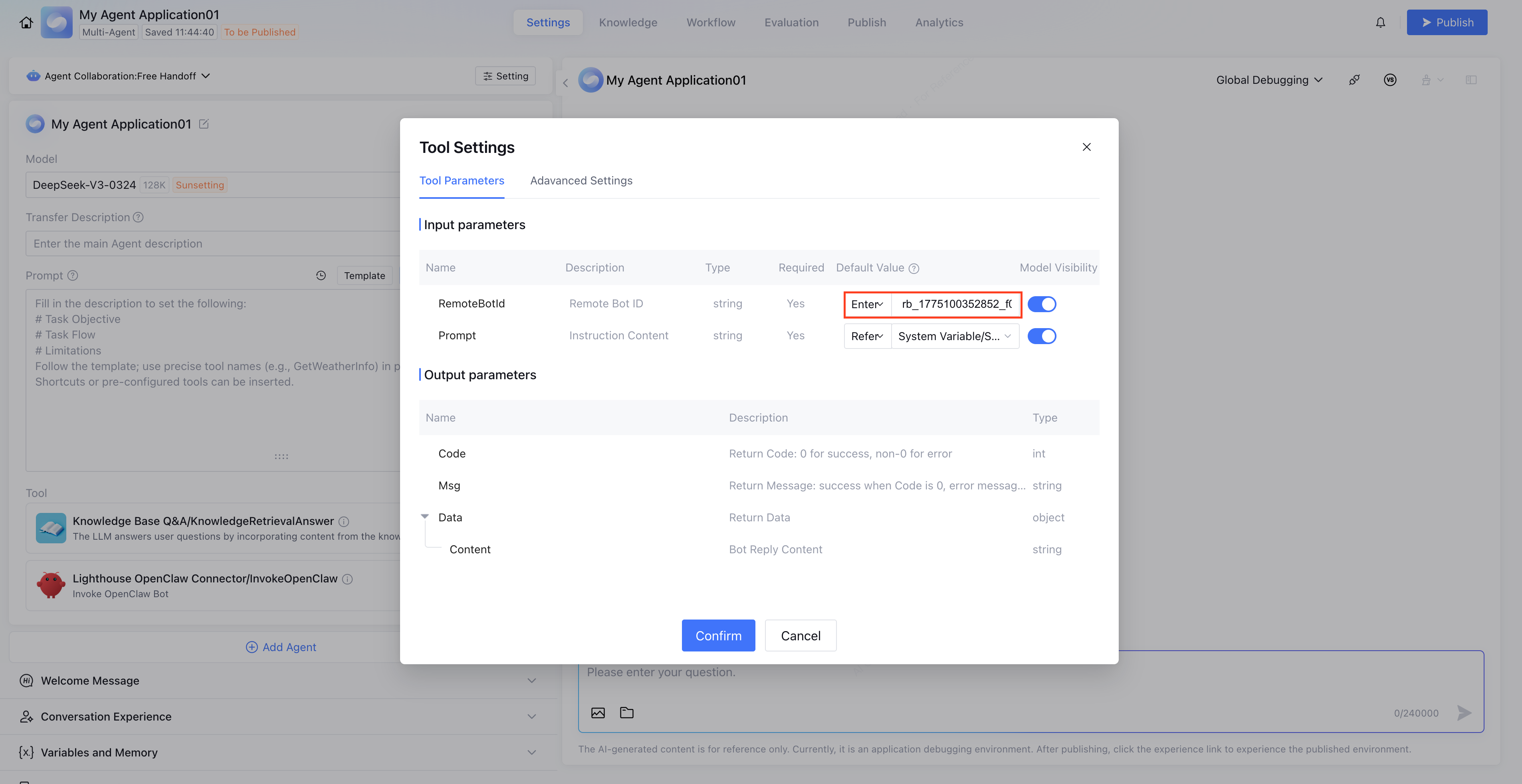Open the notification bell
This screenshot has height=784, width=1522.
pyautogui.click(x=1380, y=22)
